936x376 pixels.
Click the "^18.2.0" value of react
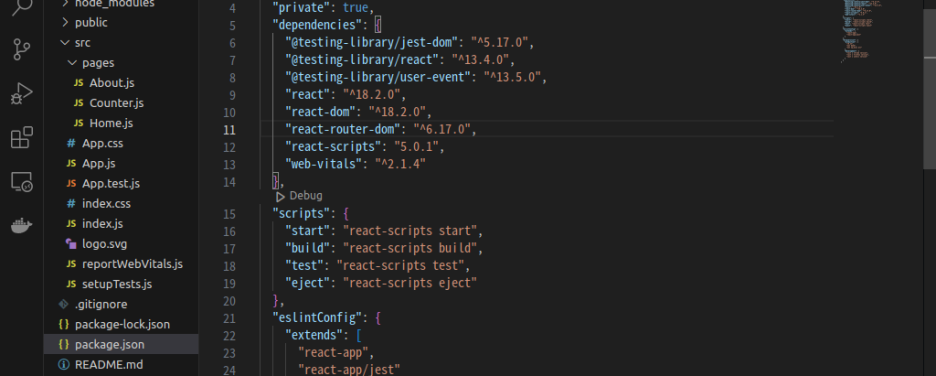tap(371, 94)
